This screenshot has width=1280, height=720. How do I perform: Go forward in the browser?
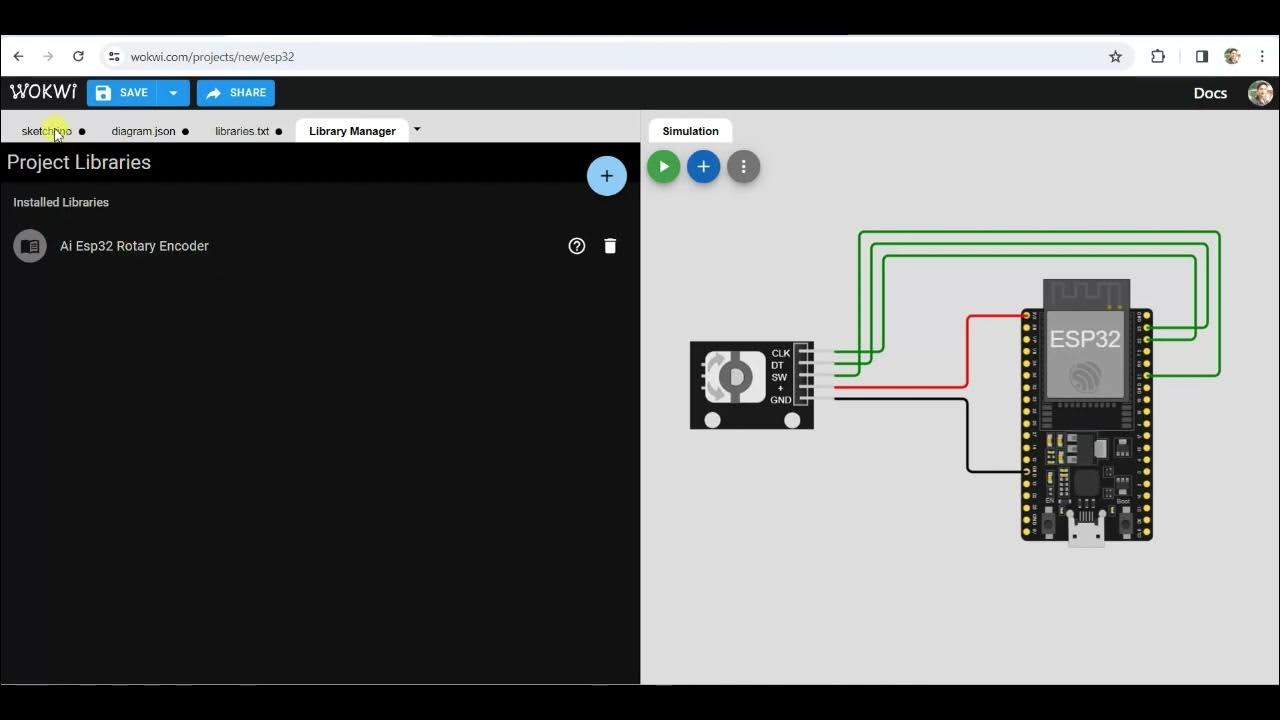(x=48, y=57)
